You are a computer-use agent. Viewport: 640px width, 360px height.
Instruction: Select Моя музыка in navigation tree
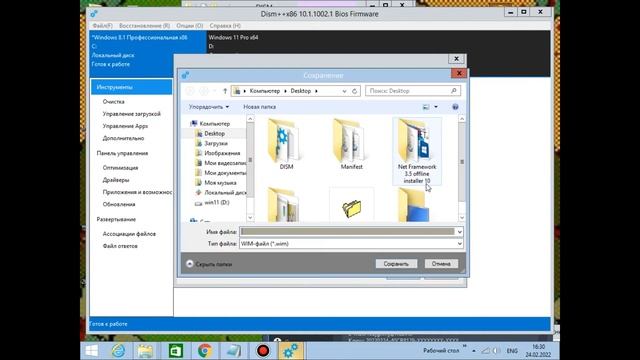220,182
